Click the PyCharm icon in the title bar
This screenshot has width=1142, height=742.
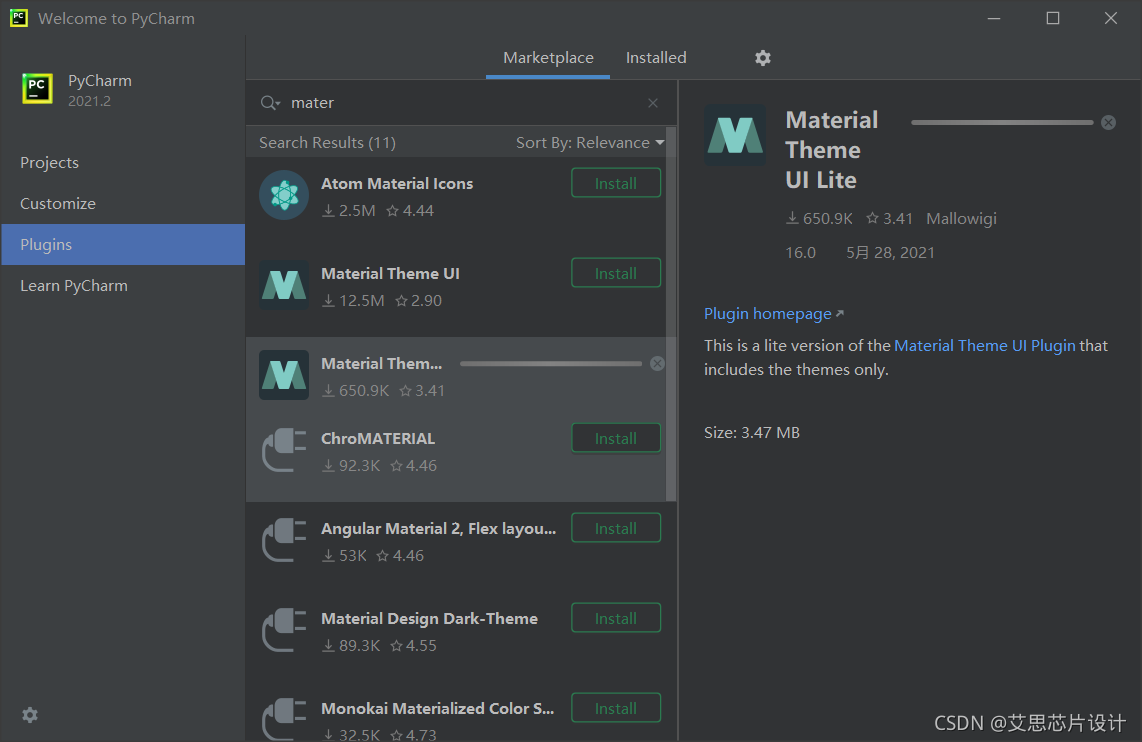[x=19, y=18]
